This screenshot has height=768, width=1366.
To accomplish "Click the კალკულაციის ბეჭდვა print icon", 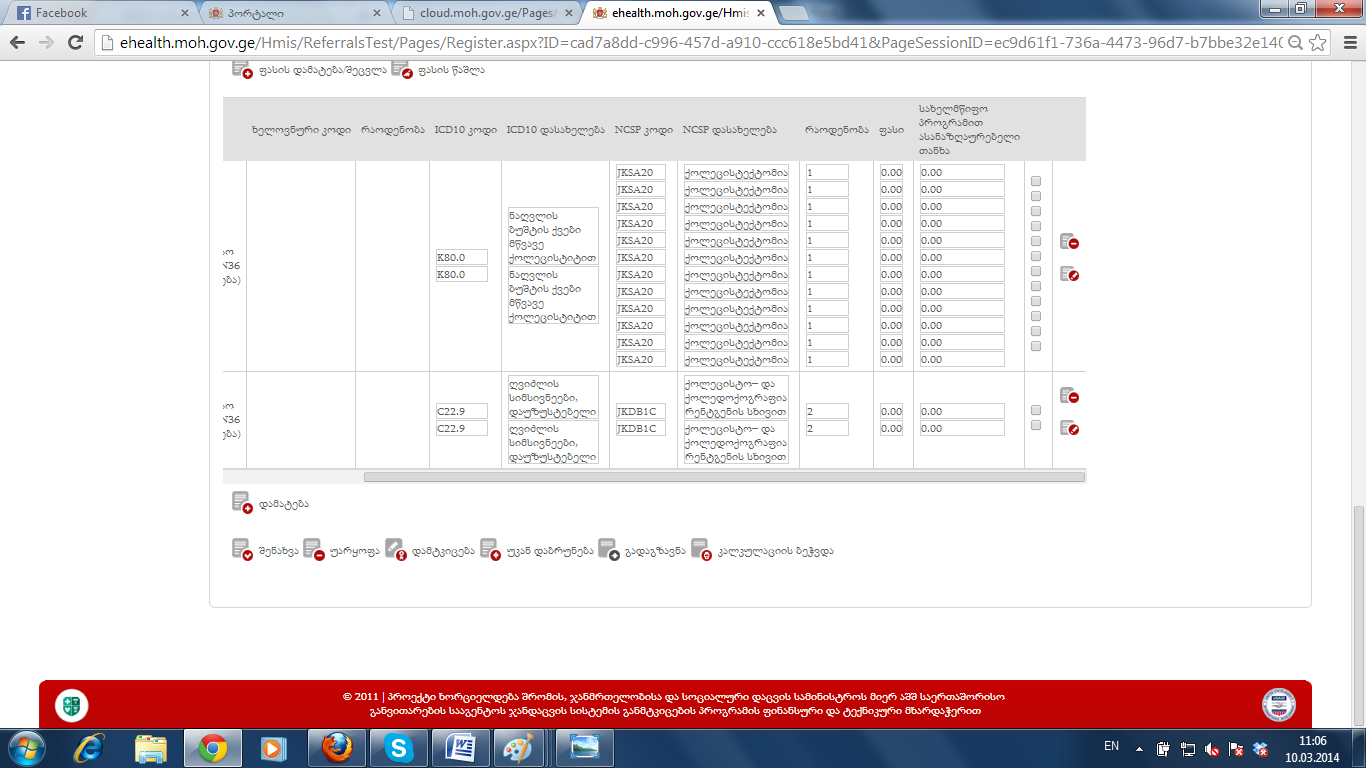I will click(701, 550).
